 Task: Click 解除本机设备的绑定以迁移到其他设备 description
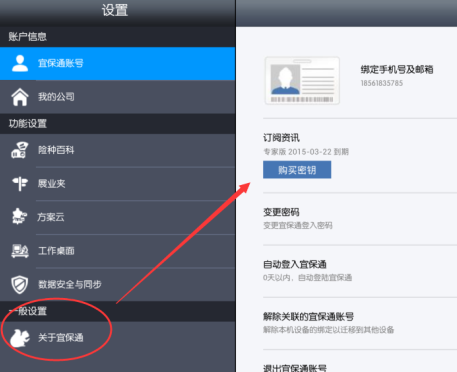pyautogui.click(x=329, y=330)
